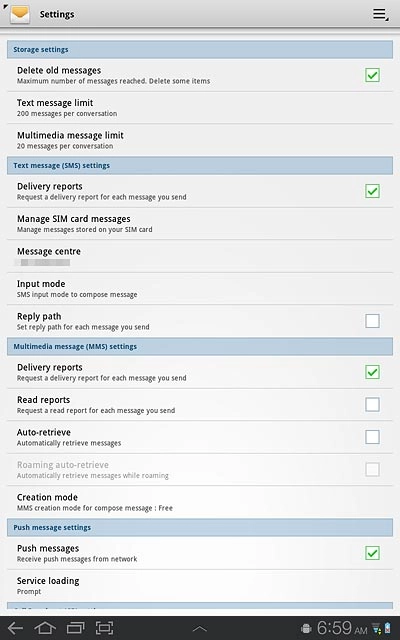Uncheck the Delete old messages checkbox
The width and height of the screenshot is (400, 640).
[372, 75]
